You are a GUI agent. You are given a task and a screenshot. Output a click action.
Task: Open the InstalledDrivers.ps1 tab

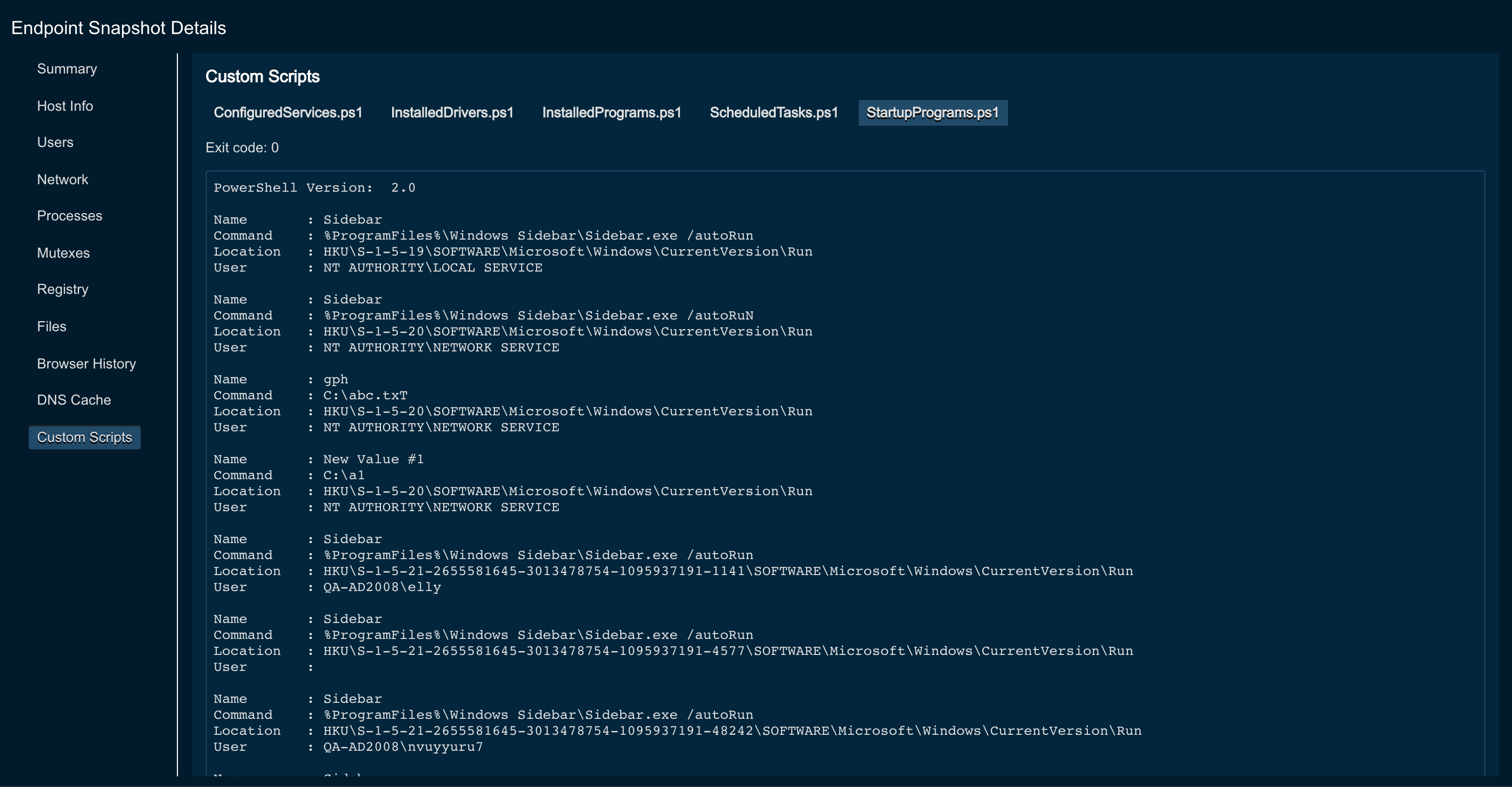click(452, 112)
